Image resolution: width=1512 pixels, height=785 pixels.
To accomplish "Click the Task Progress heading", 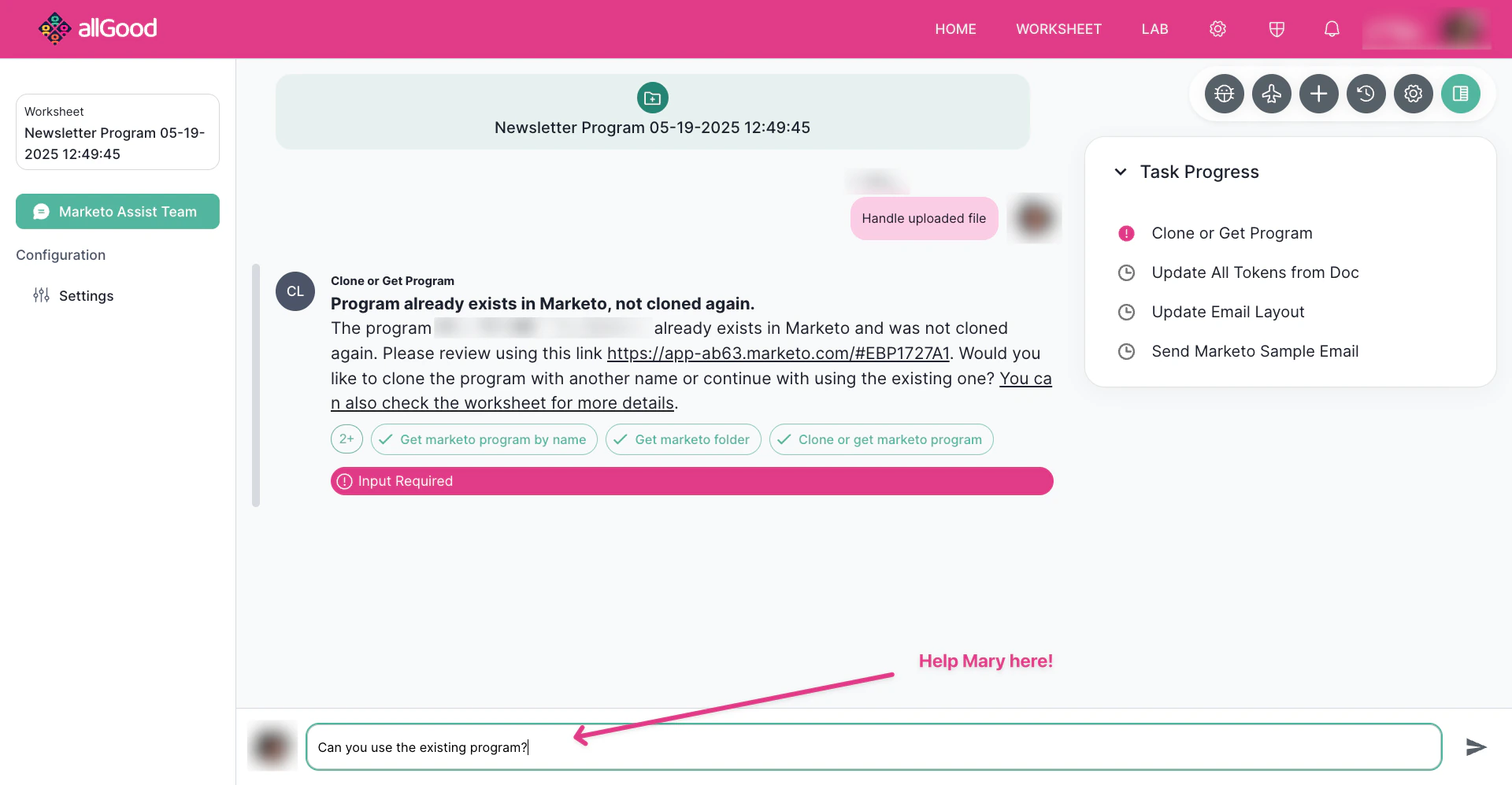I will [1199, 172].
